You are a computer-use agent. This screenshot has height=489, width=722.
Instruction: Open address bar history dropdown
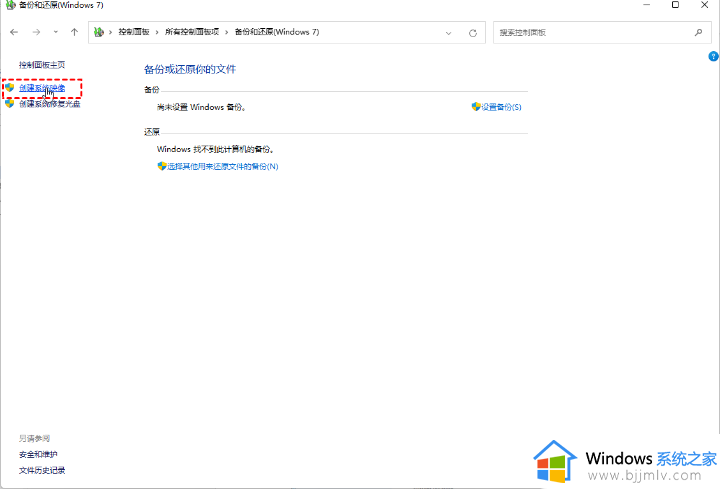[448, 33]
